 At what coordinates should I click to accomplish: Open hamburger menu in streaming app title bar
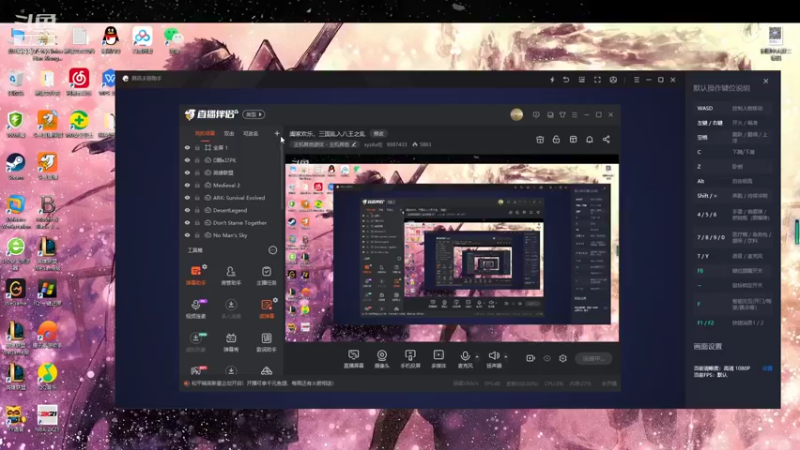574,115
